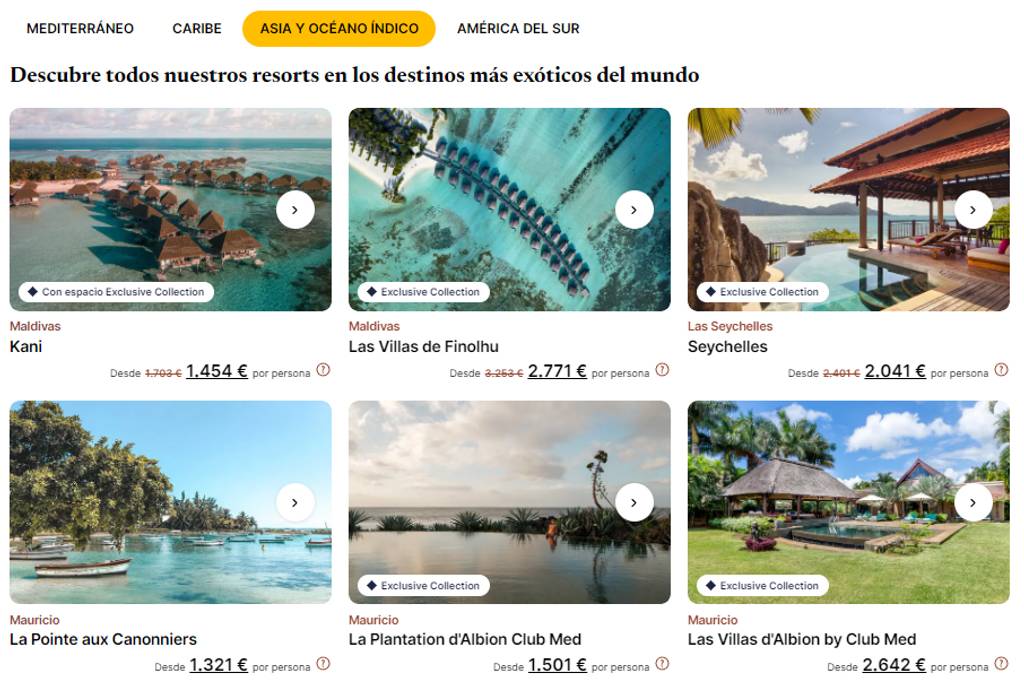Open Las Villas de Finolhu resort link
Image resolution: width=1024 pixels, height=692 pixels.
tap(423, 347)
